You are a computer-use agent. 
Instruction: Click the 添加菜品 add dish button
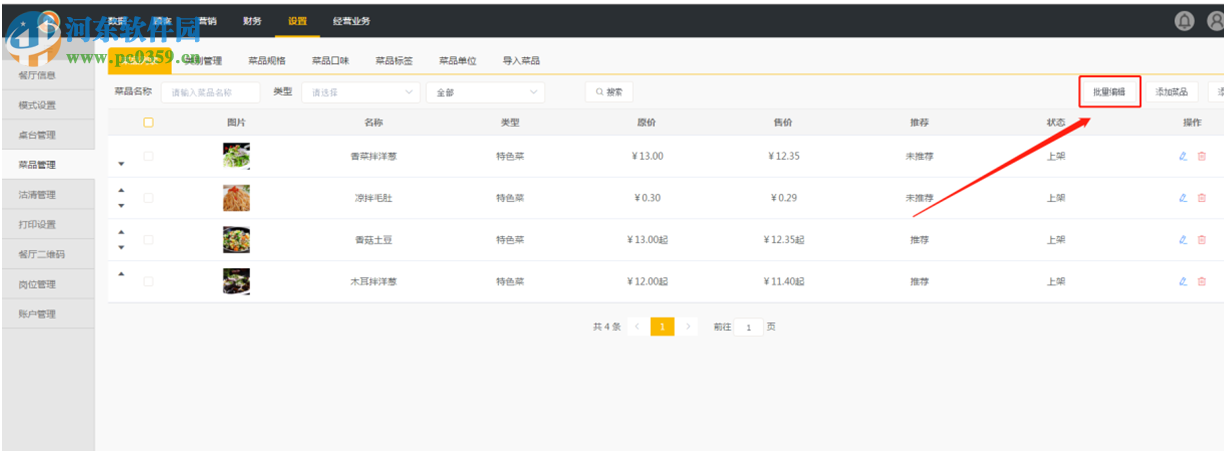coord(1171,92)
